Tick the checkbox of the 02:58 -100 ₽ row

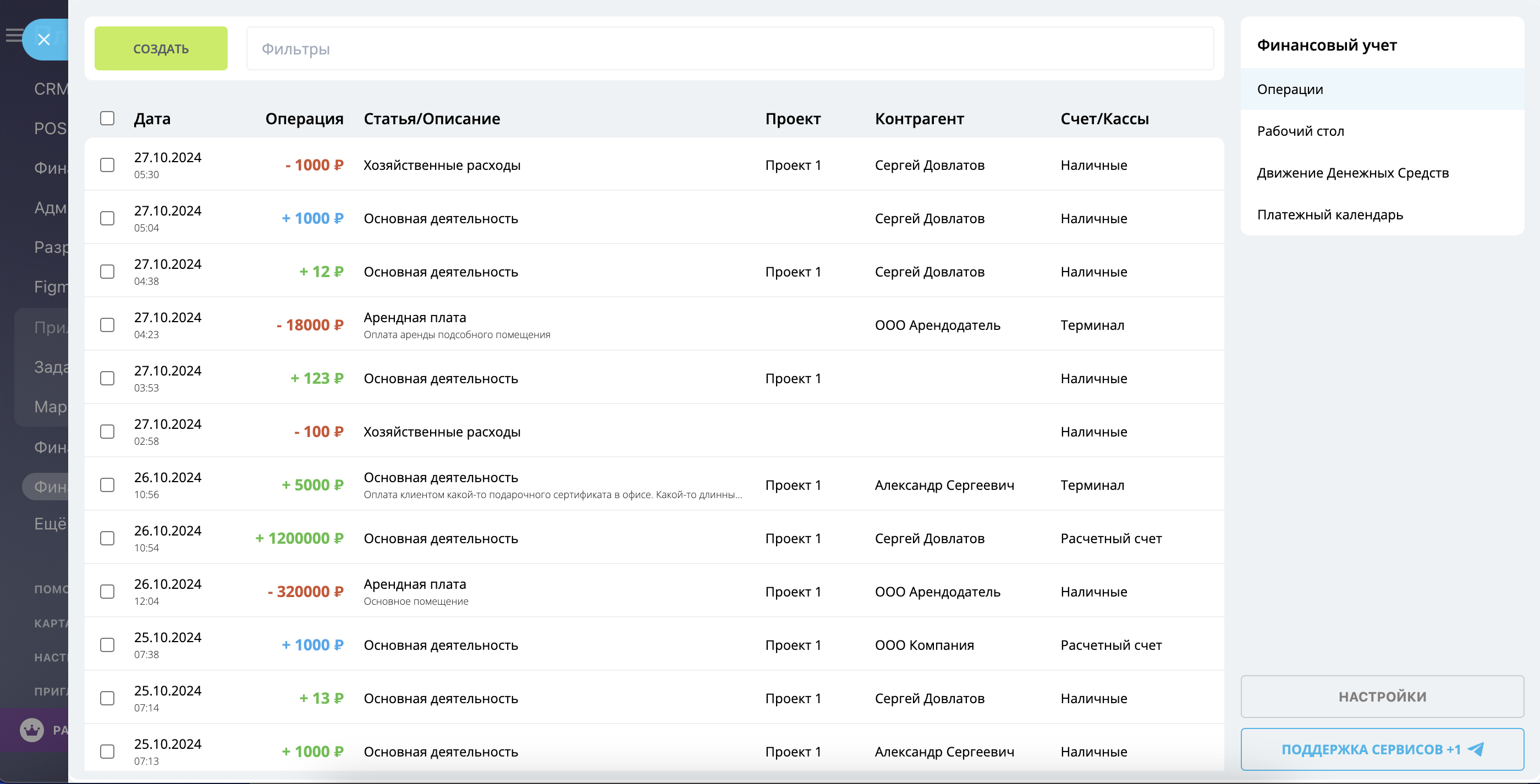click(x=107, y=432)
